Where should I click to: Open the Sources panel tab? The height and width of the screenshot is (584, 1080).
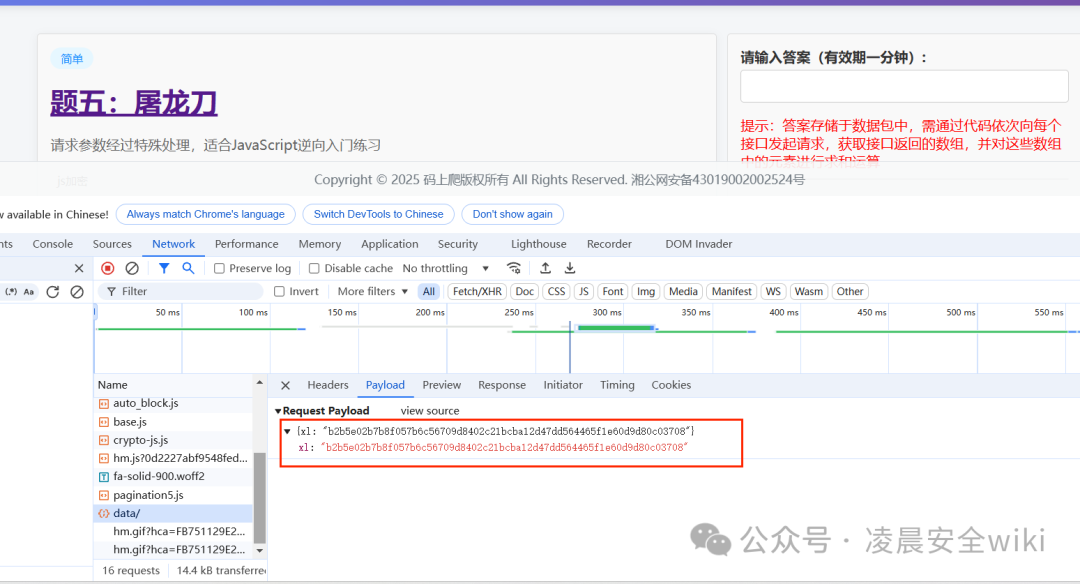point(112,244)
